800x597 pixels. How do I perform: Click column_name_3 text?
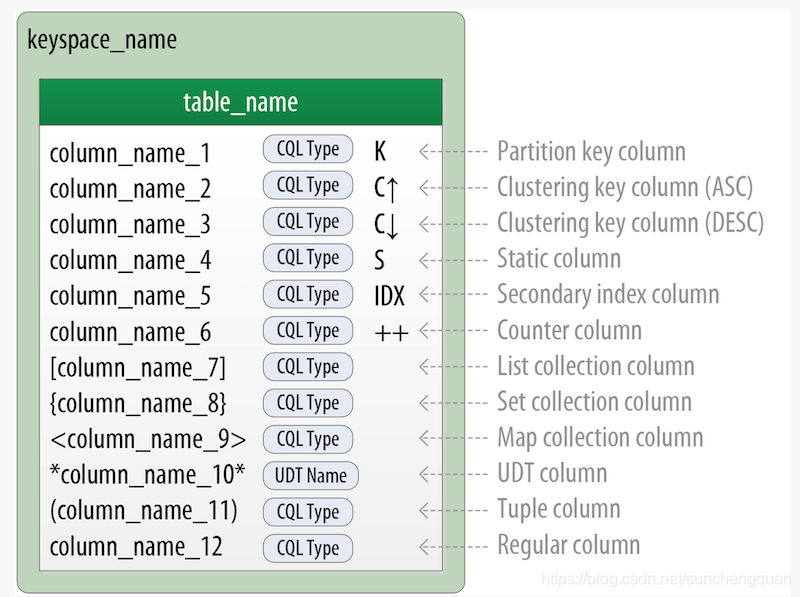(x=130, y=225)
